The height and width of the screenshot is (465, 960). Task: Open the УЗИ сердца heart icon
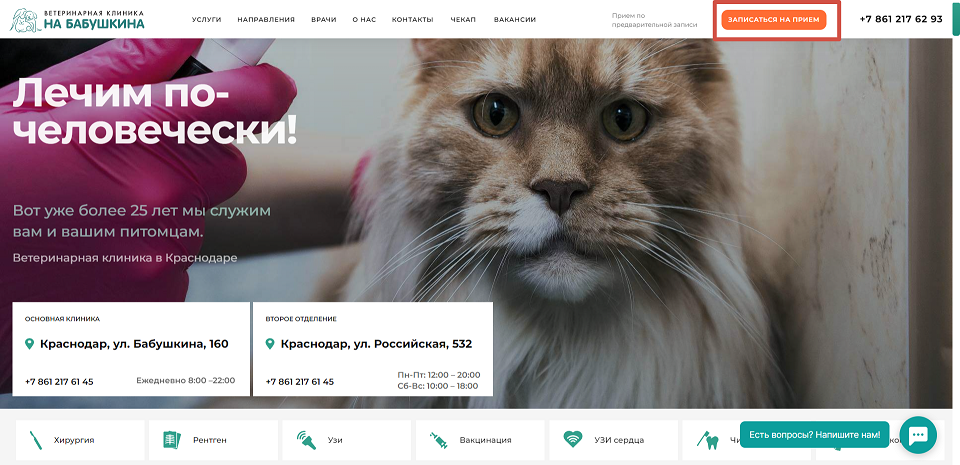click(x=572, y=439)
